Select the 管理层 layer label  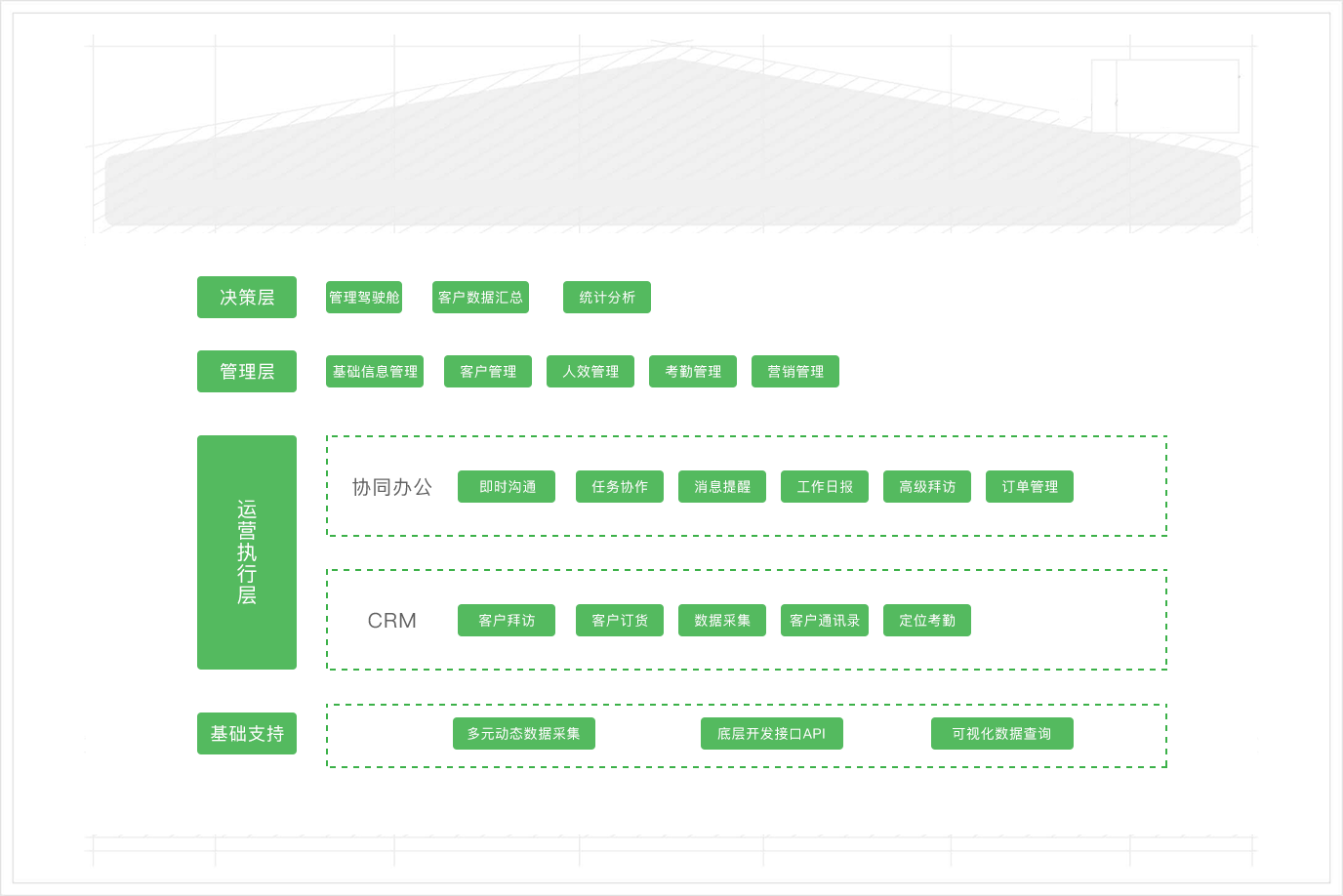tap(247, 372)
